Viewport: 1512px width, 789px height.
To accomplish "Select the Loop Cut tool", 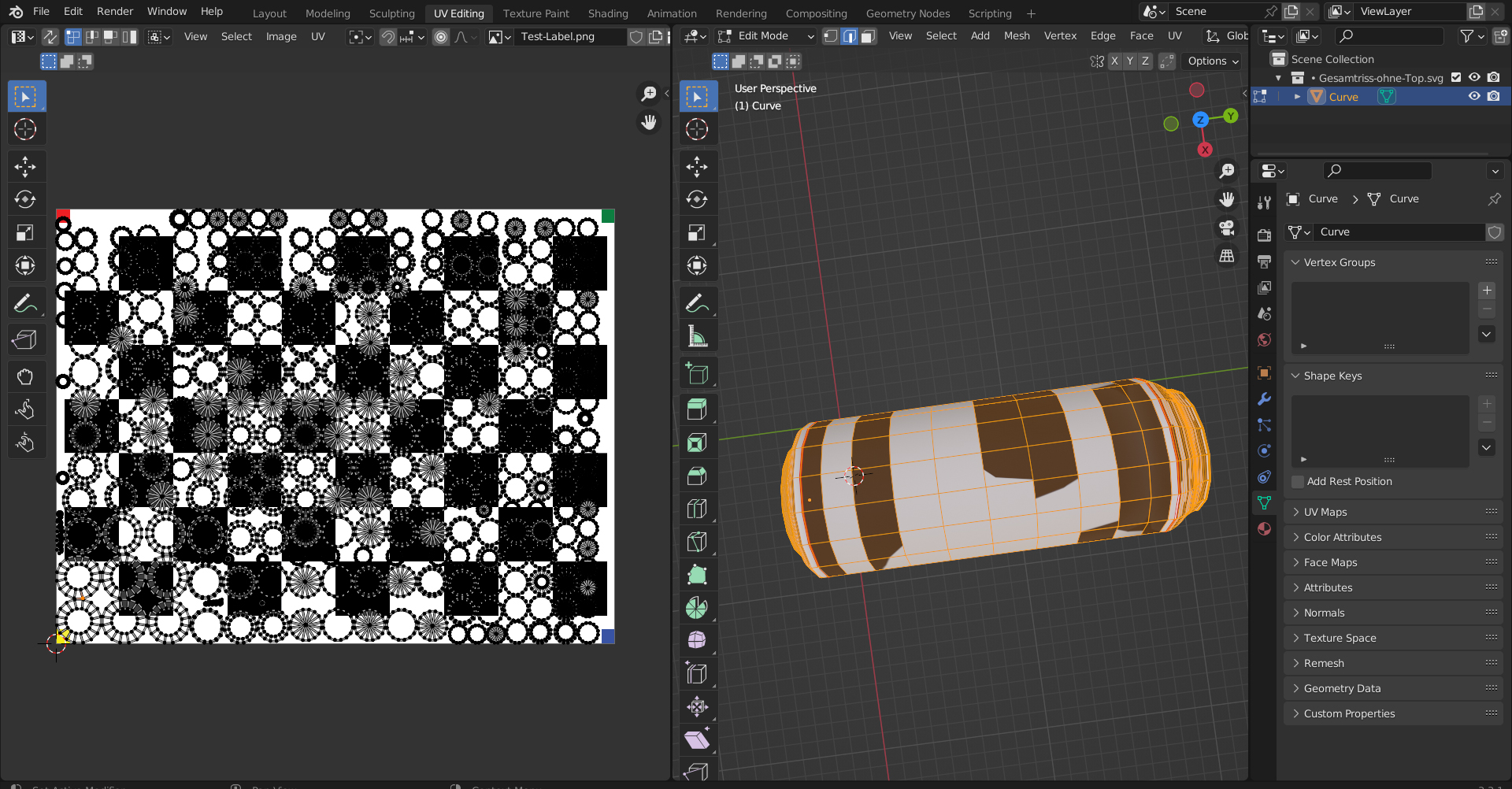I will tap(697, 509).
